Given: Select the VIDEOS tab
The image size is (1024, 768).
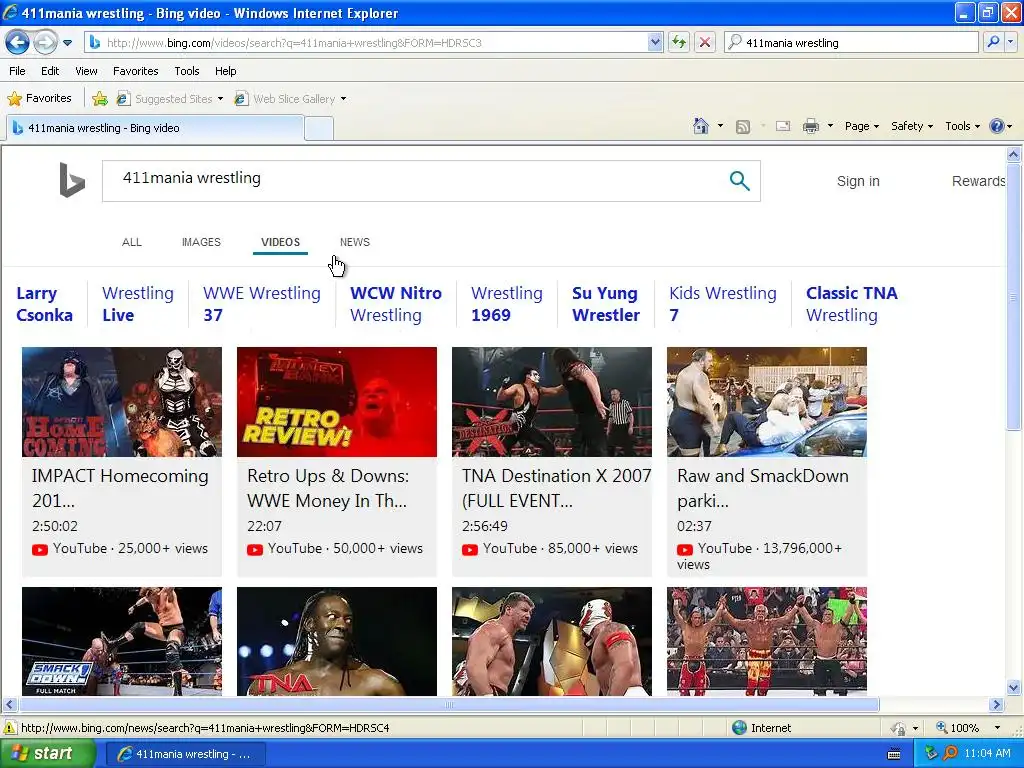Looking at the screenshot, I should [x=280, y=242].
